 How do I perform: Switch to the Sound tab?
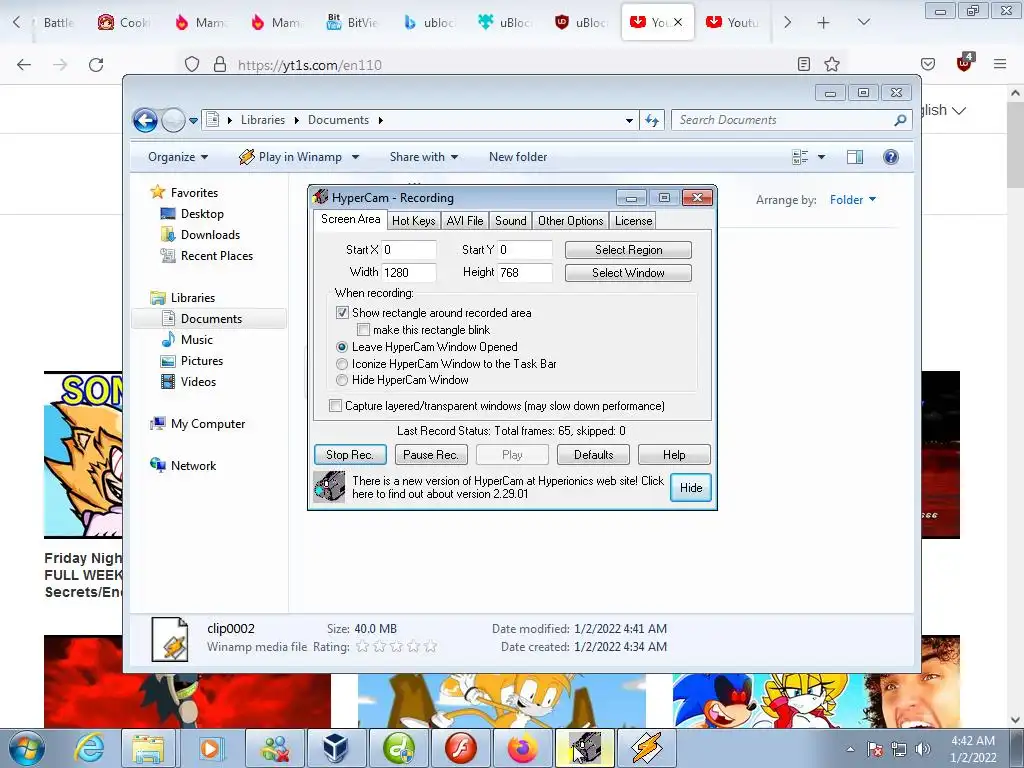pyautogui.click(x=511, y=221)
